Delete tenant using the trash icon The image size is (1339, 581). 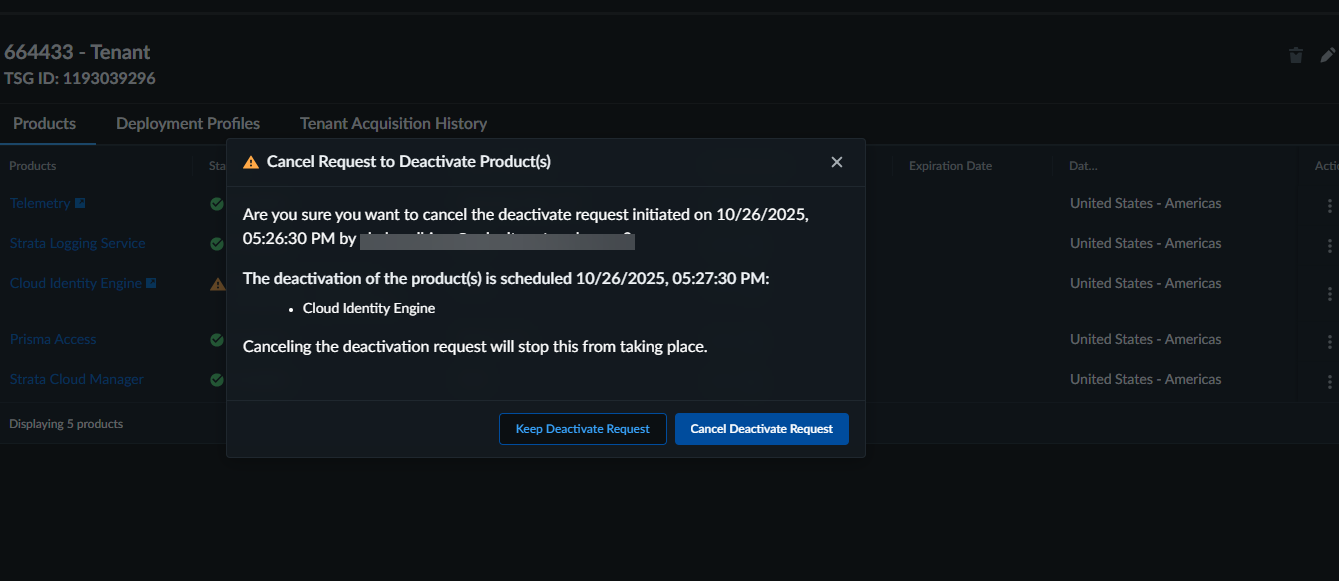[1296, 56]
